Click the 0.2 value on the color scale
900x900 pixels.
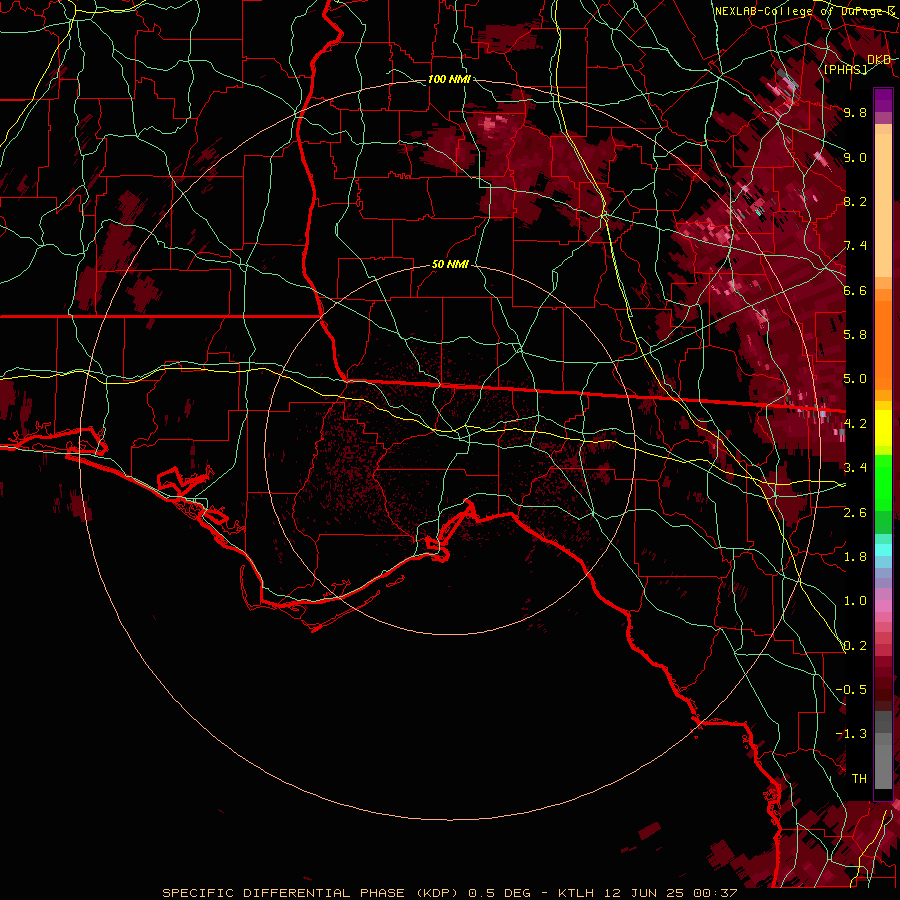(855, 646)
